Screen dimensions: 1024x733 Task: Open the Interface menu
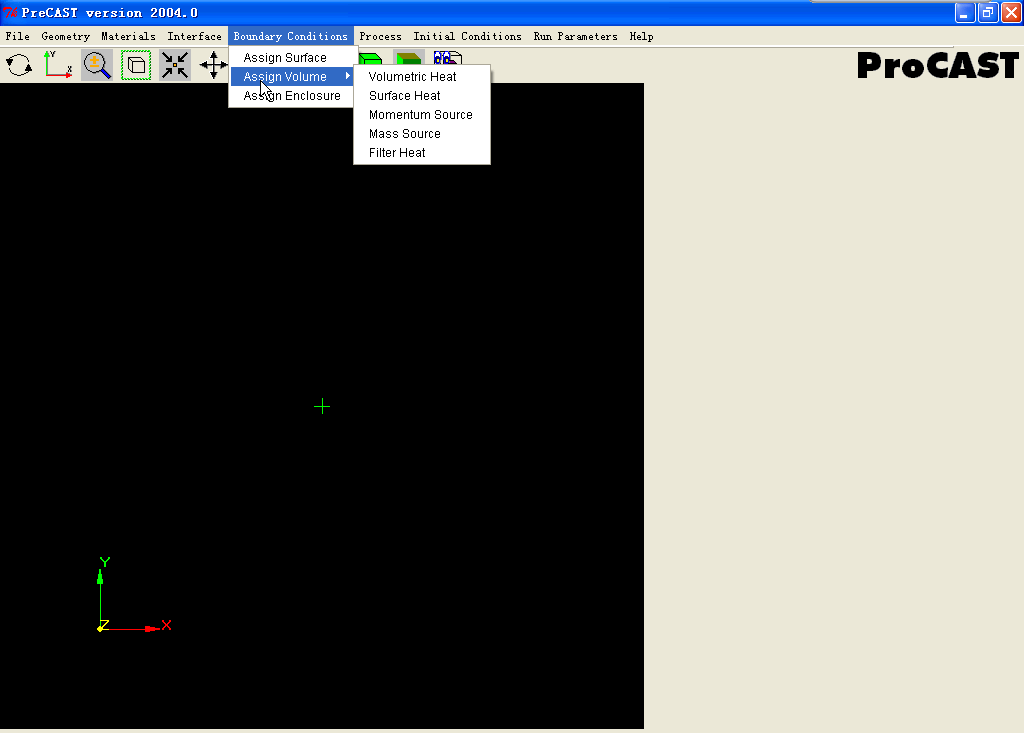(x=195, y=37)
